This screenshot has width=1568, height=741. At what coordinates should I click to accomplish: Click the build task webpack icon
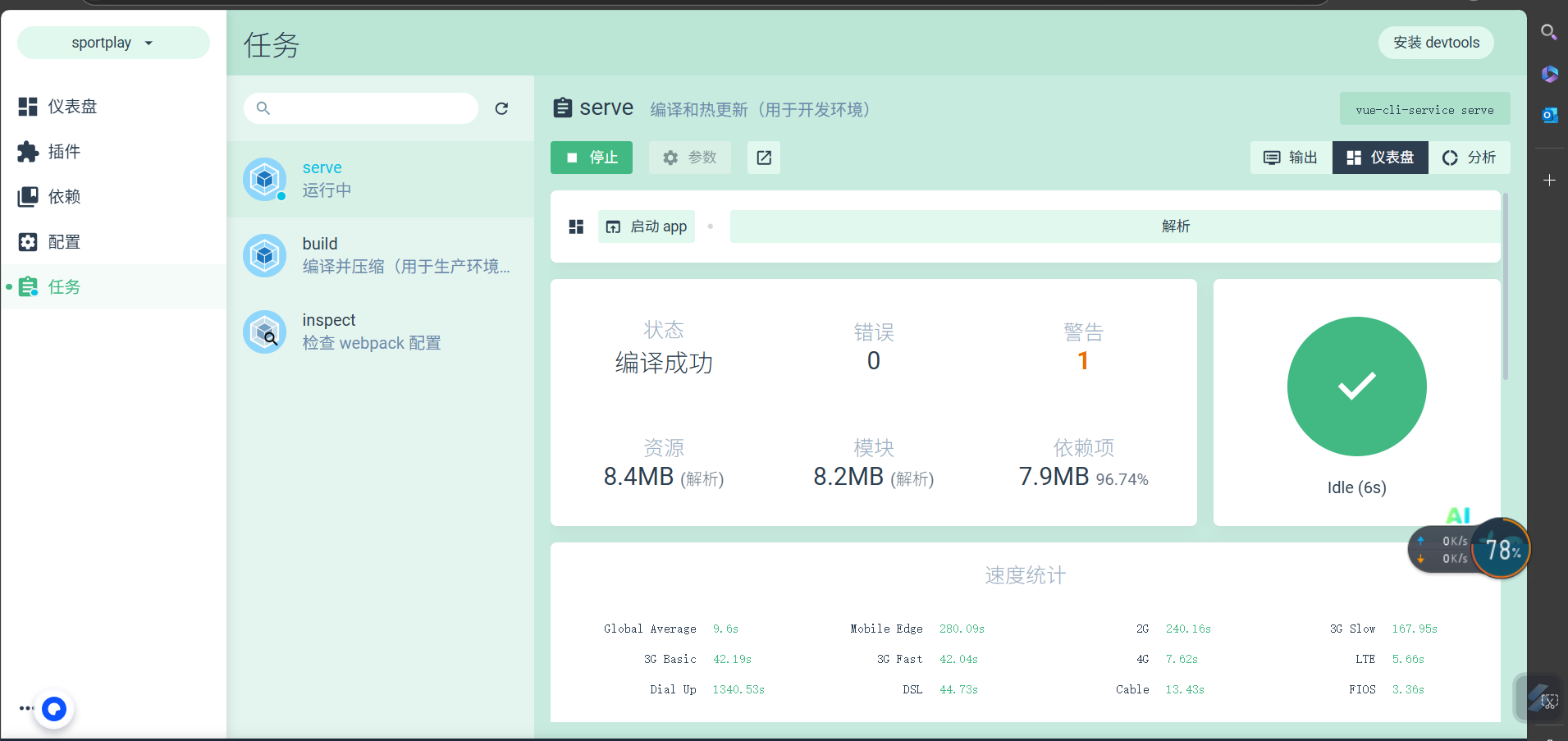[x=264, y=256]
